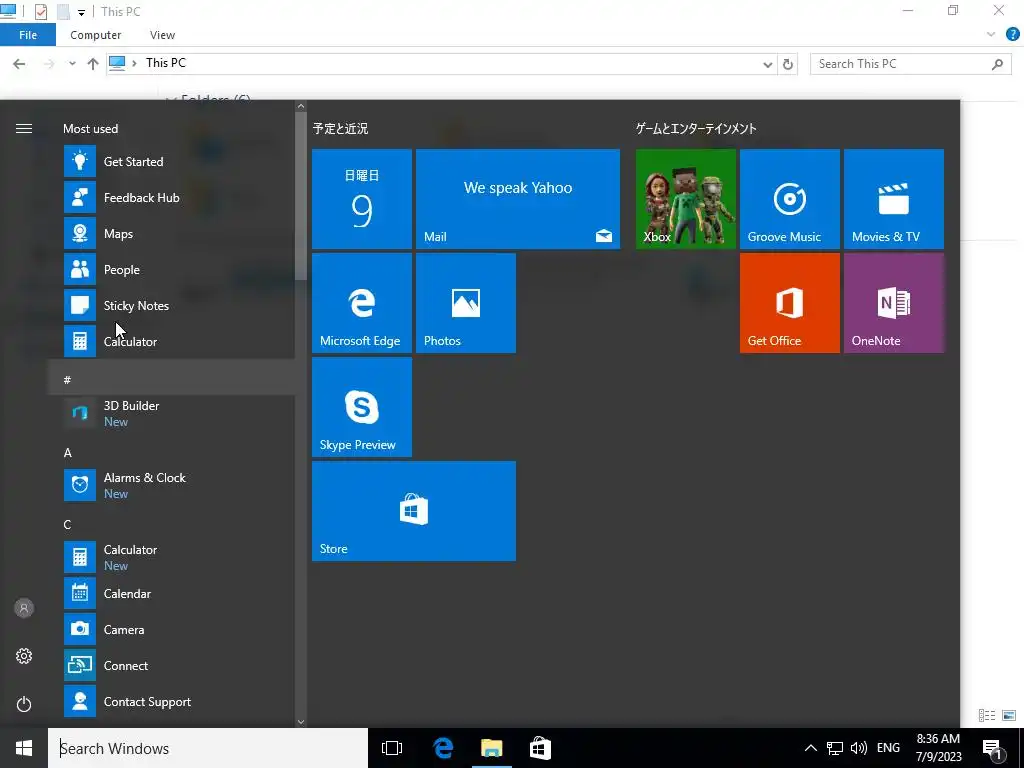
Task: Select the # letter header
Action: tap(172, 379)
